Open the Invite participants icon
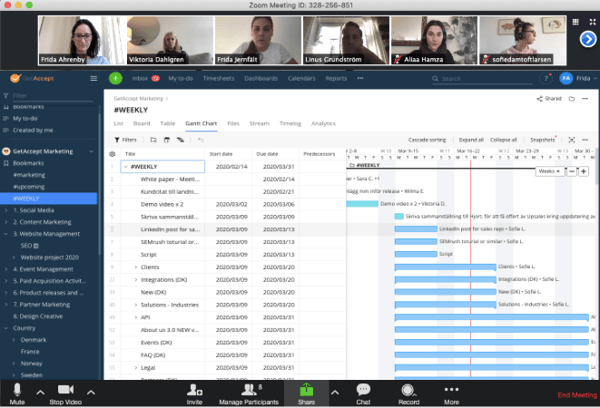Screen dimensions: 600x408 click(194, 390)
